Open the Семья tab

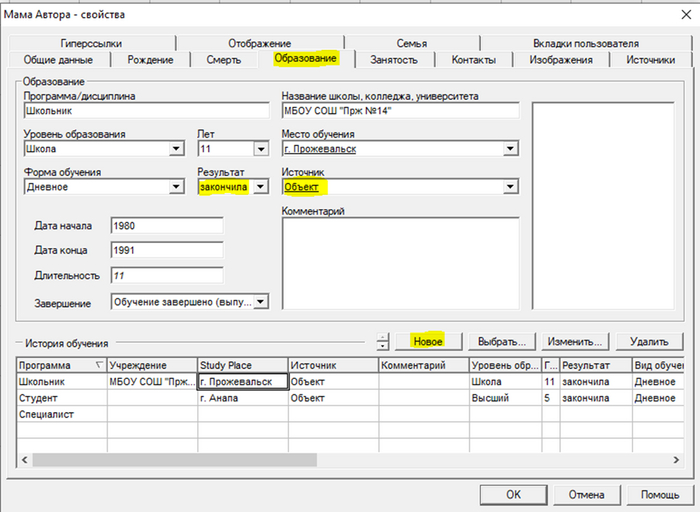[410, 43]
